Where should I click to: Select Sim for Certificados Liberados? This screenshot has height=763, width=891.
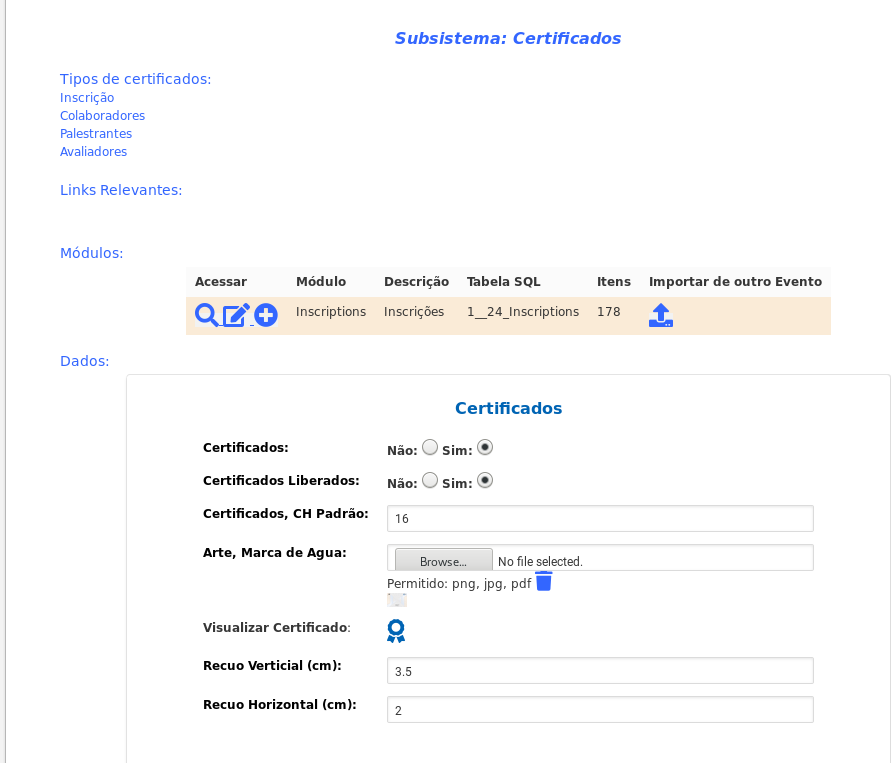pyautogui.click(x=485, y=481)
